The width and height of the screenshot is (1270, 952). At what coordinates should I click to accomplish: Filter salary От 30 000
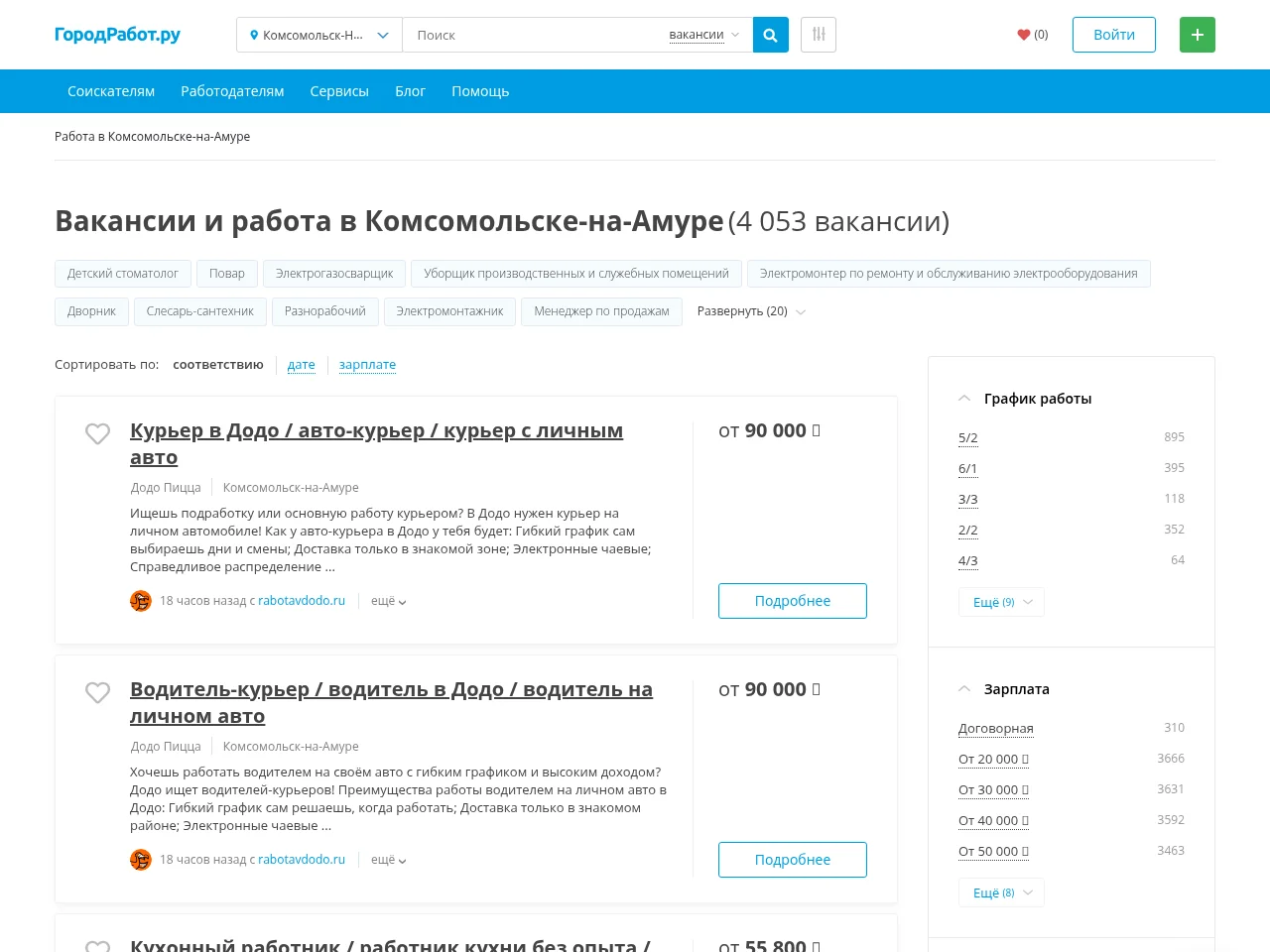(x=993, y=789)
